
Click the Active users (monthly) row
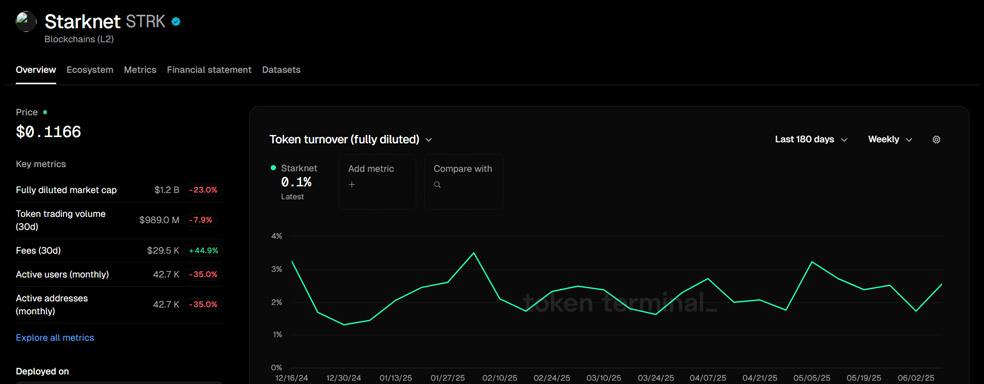pyautogui.click(x=119, y=274)
